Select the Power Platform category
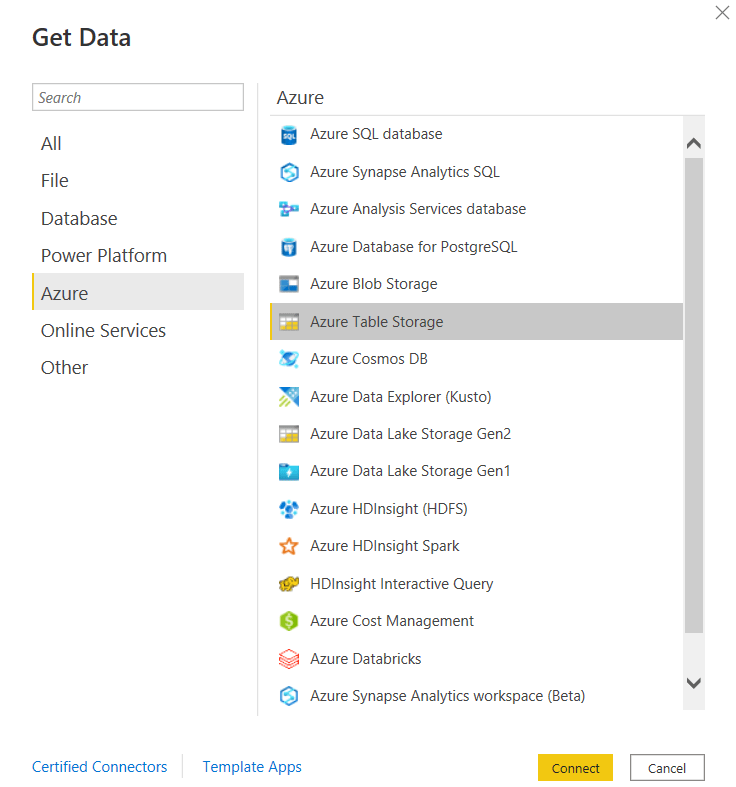Screen dimensions: 736x787 (x=104, y=255)
